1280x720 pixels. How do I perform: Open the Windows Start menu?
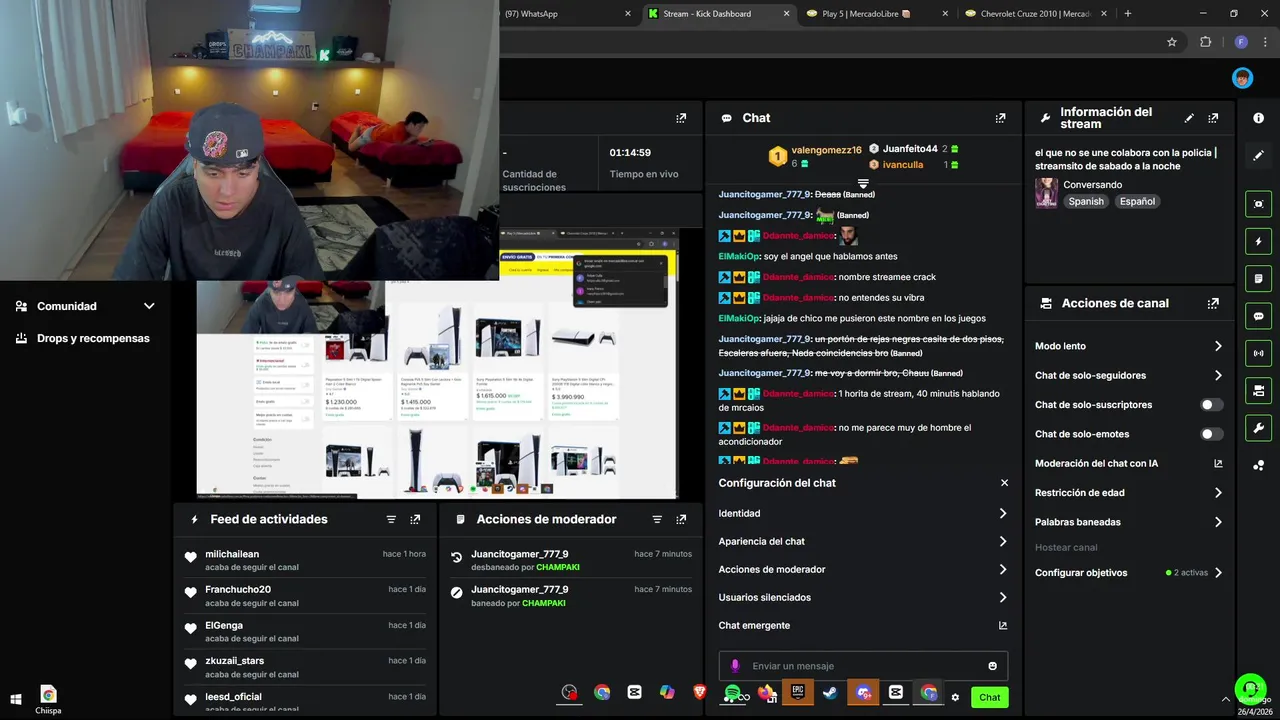tap(16, 699)
